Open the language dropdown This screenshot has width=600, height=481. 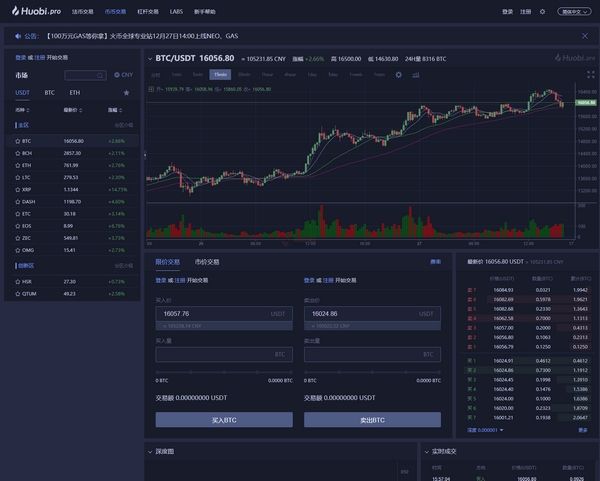pos(574,12)
